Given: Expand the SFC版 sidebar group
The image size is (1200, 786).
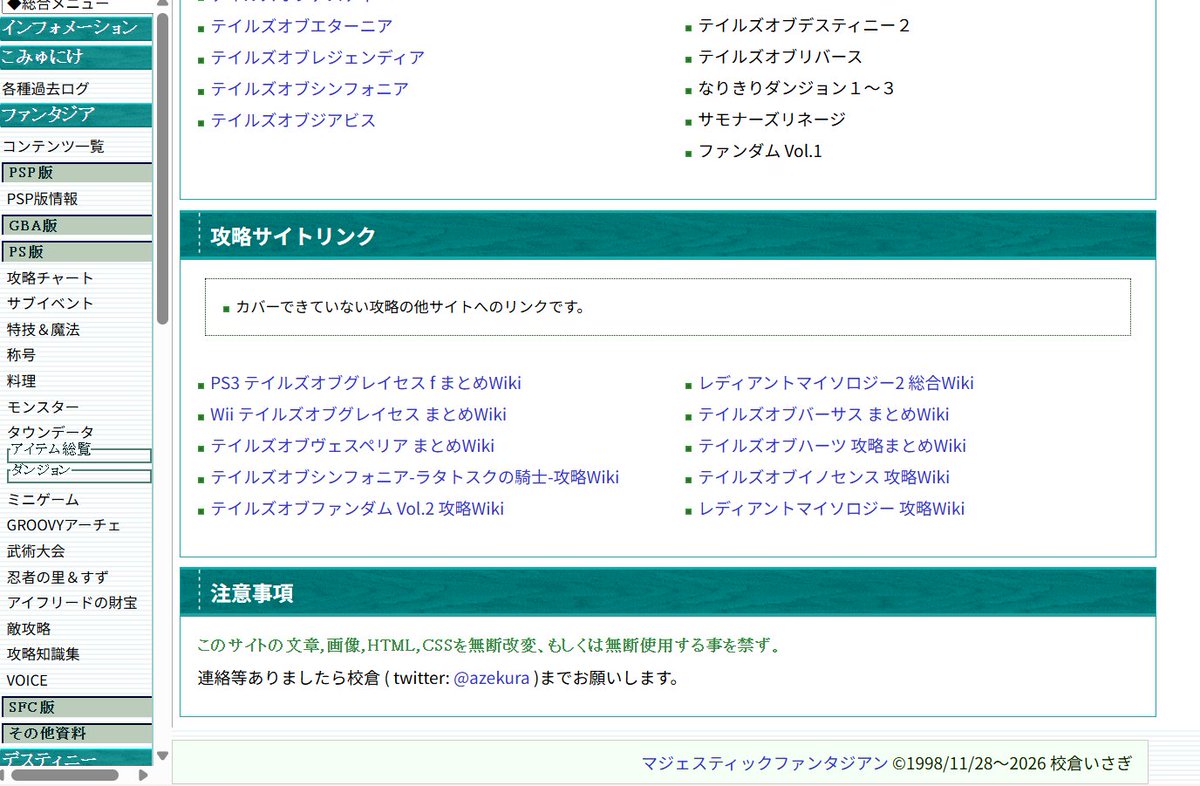Looking at the screenshot, I should pyautogui.click(x=77, y=707).
